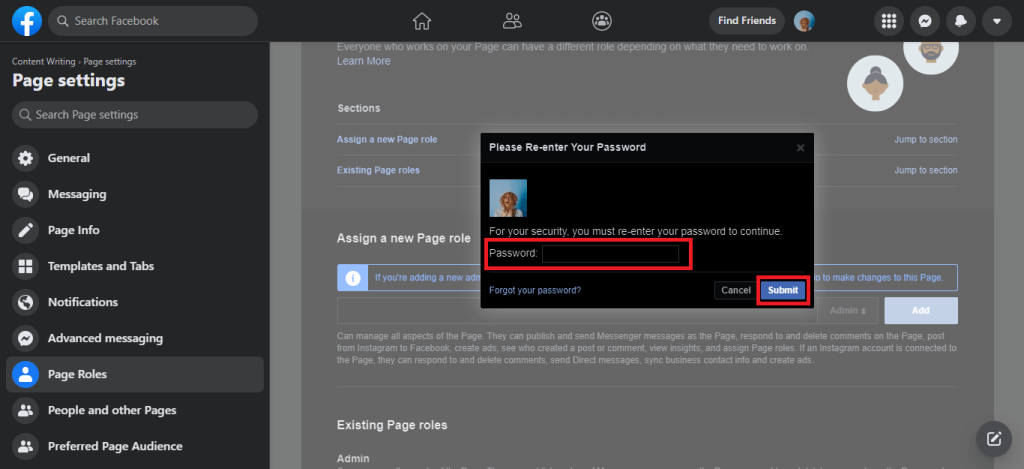Click the Learn More link

coord(363,61)
